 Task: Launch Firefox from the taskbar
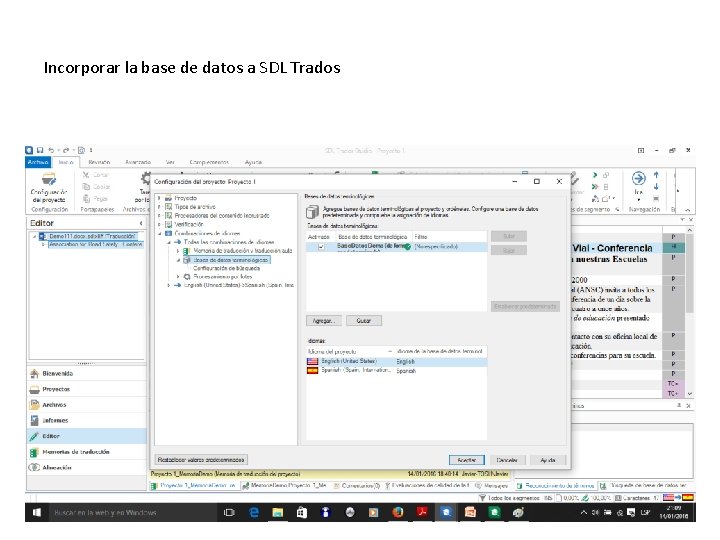(398, 512)
